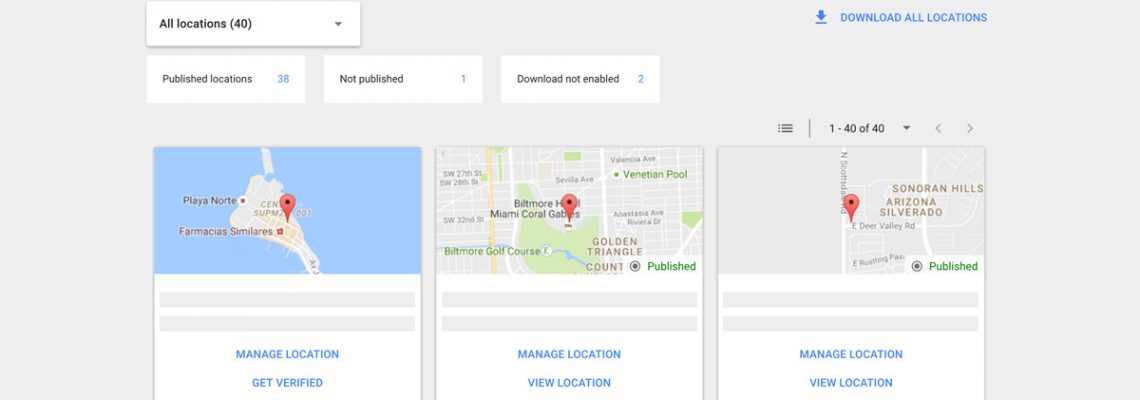Click red map pin on Biltmore Hotel map
The height and width of the screenshot is (400, 1140).
[x=569, y=207]
